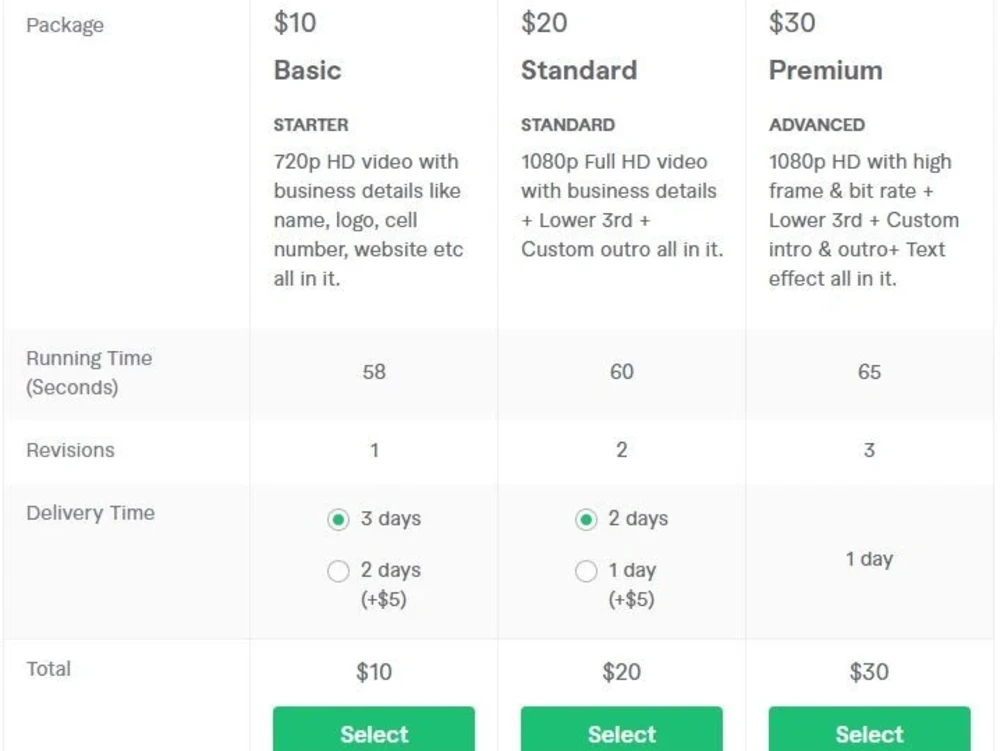Pick 1 day (+$5) delivery for Standard
This screenshot has width=1000, height=751.
[585, 571]
